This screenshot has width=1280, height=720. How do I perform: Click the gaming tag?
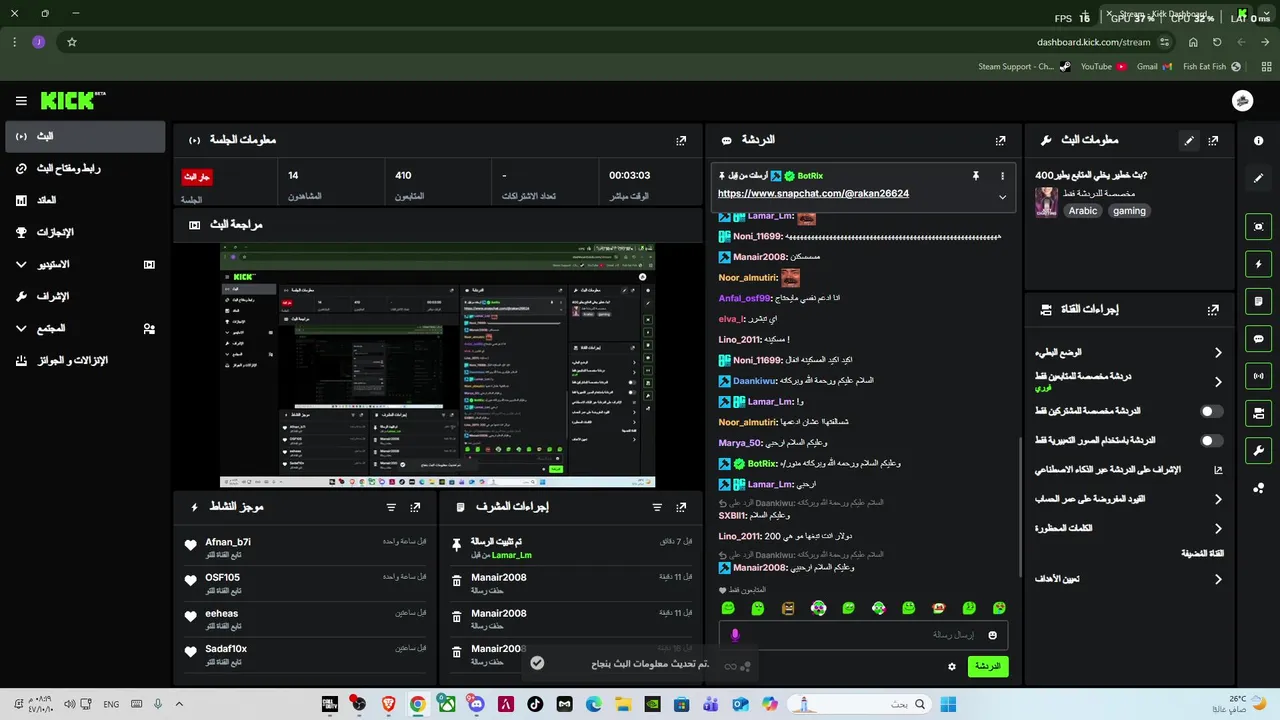1129,211
